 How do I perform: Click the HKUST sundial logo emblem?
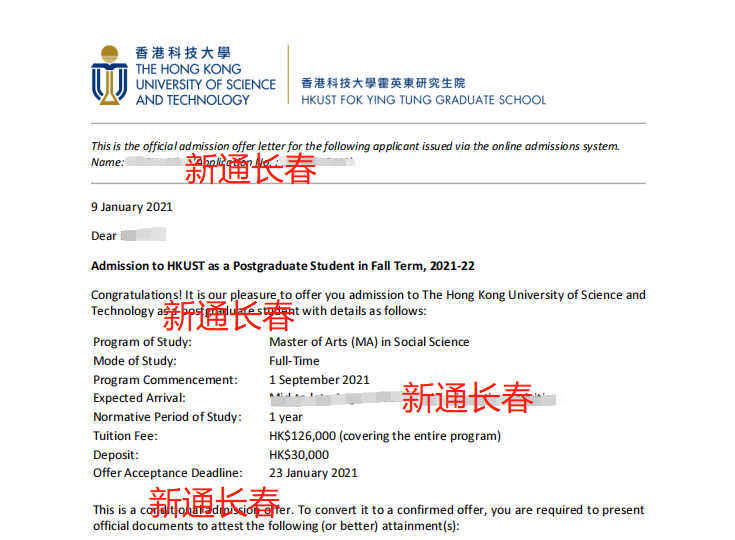click(109, 75)
